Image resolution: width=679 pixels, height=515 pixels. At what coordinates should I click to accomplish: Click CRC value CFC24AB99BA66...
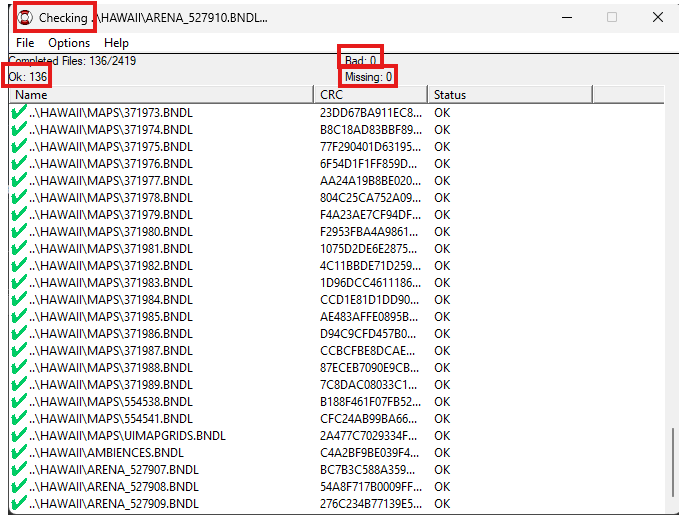tap(369, 418)
